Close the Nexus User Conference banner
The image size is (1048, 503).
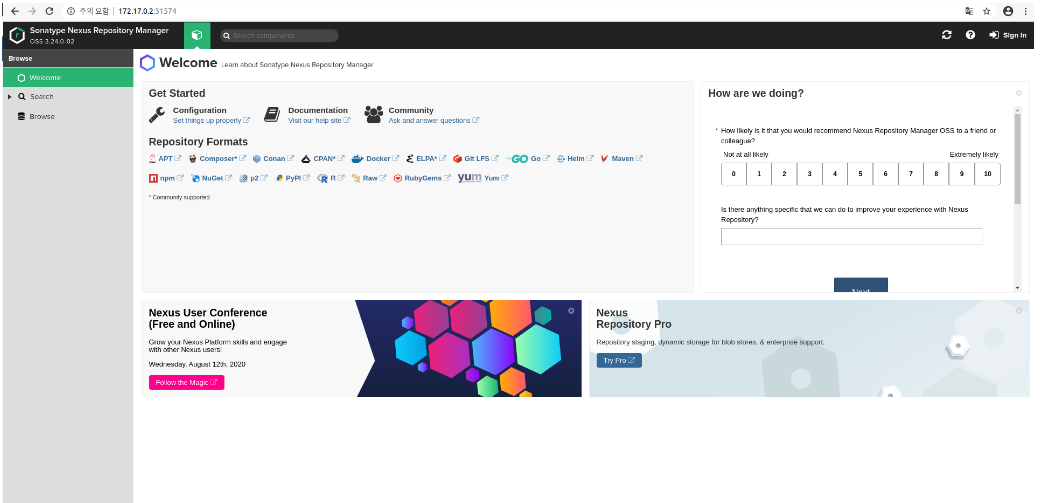(x=571, y=311)
